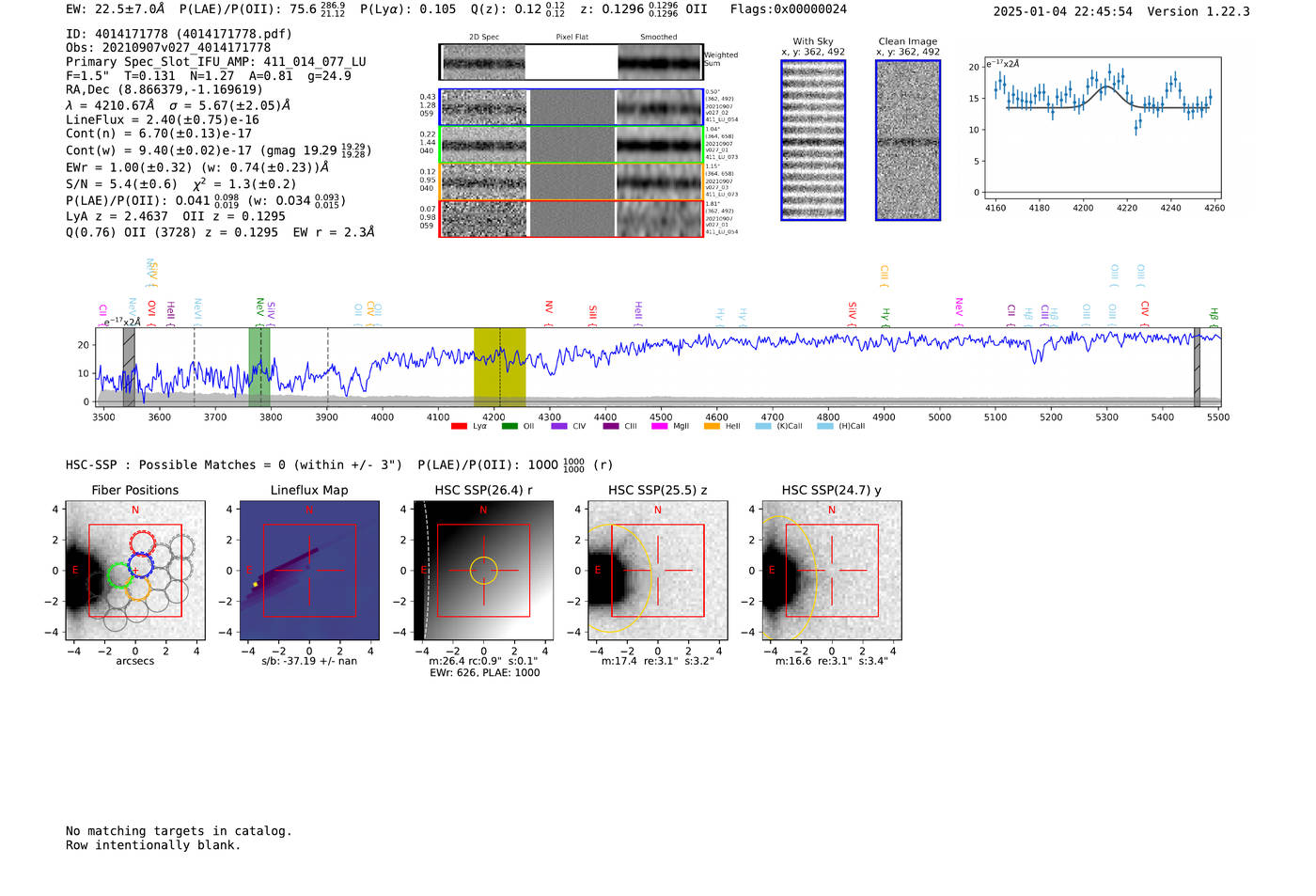Click the 'RA,Dec (8.866379,-1.169619)' line
Screen dimensions: 1316x896
164,90
